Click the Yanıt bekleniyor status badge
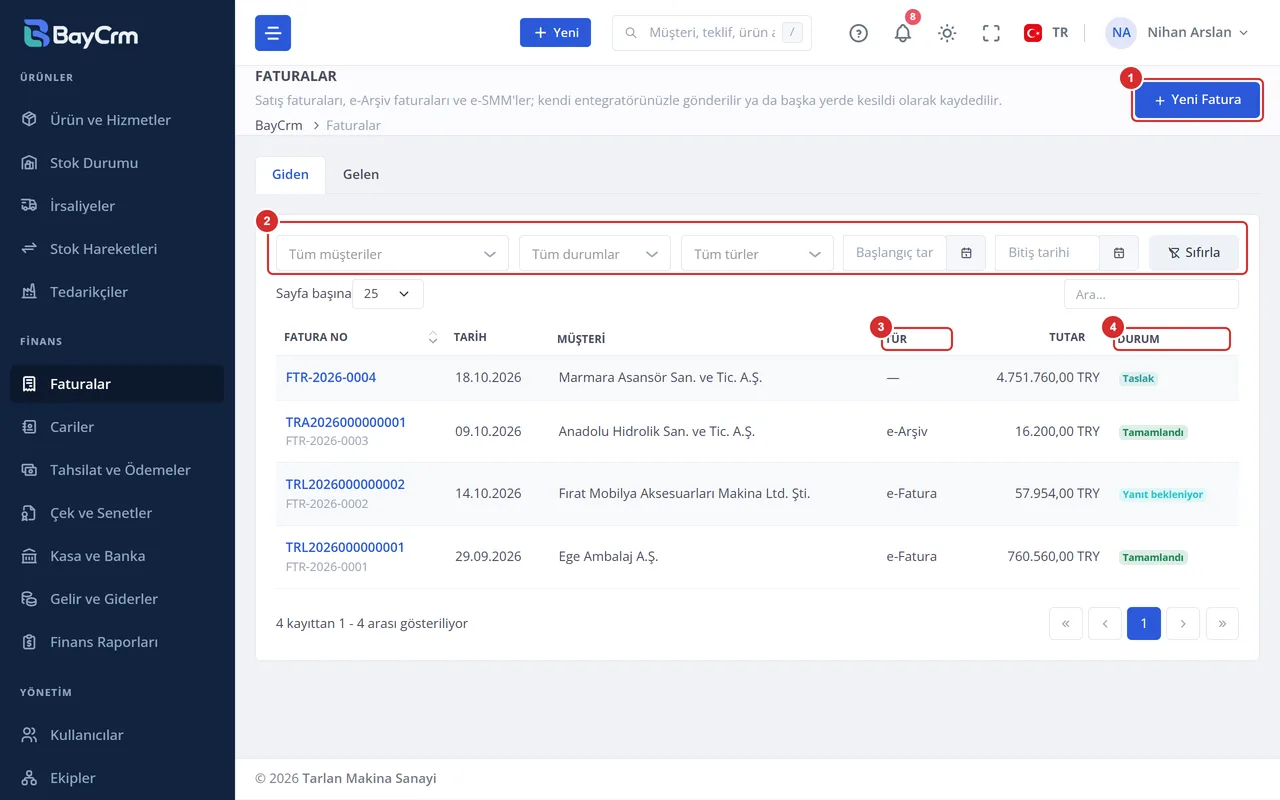This screenshot has height=800, width=1280. tap(1163, 494)
